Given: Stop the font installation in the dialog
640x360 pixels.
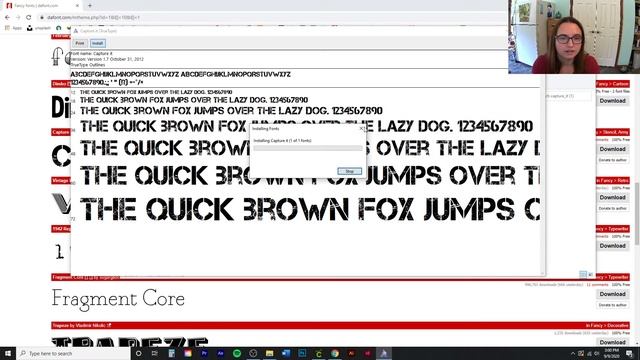Looking at the screenshot, I should click(349, 171).
